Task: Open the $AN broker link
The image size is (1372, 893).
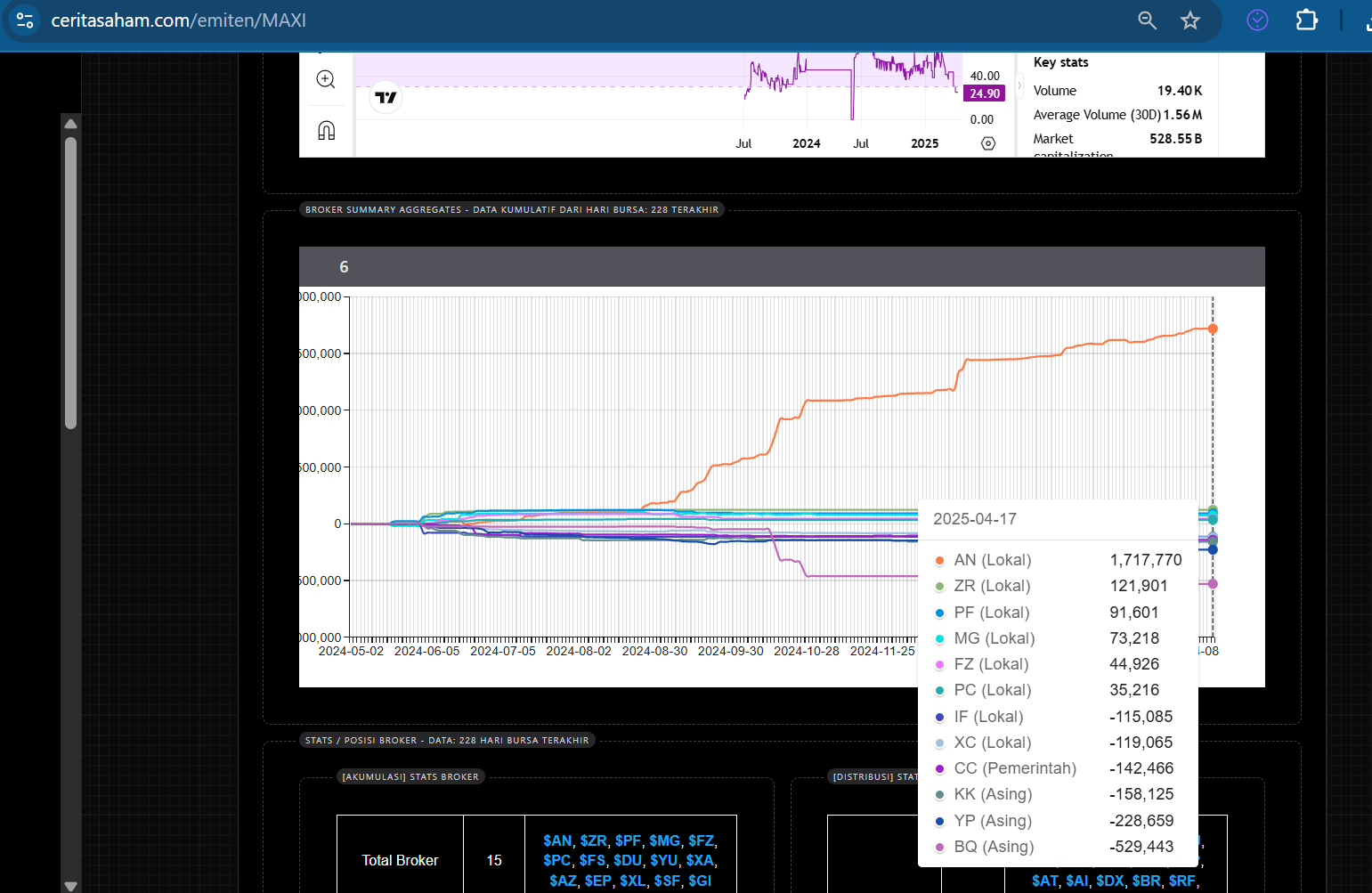Action: pos(557,840)
